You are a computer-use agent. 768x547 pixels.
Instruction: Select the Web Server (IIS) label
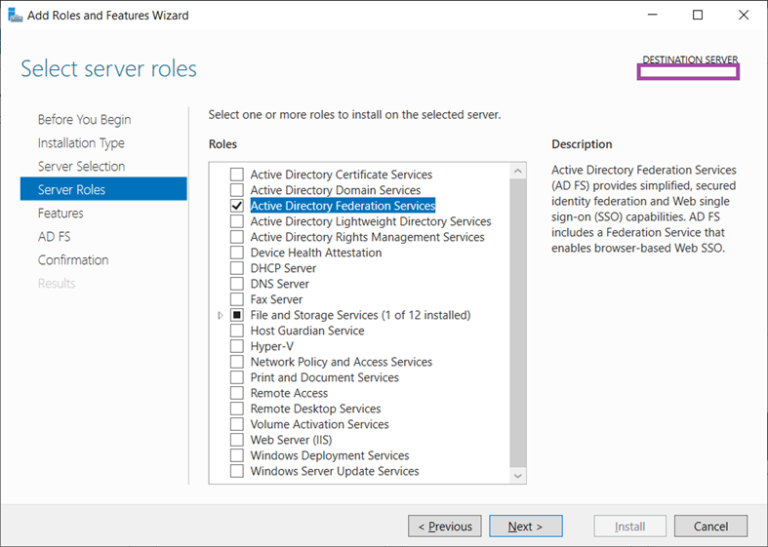pyautogui.click(x=291, y=440)
